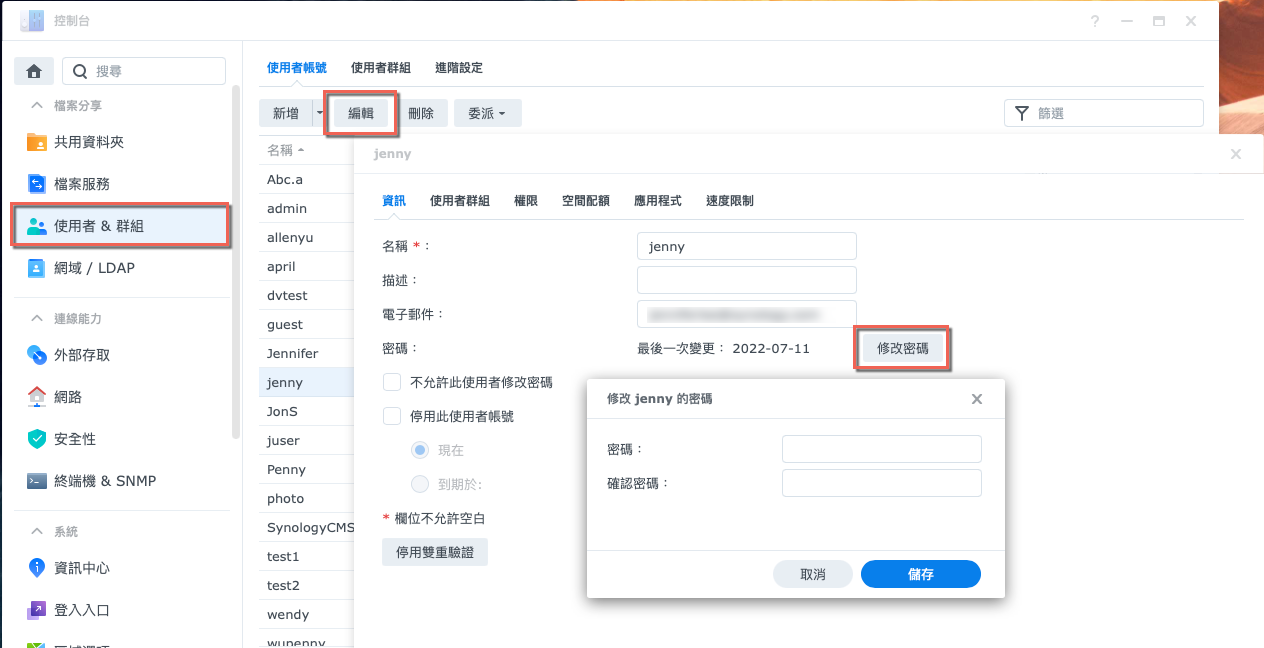The width and height of the screenshot is (1264, 648).
Task: Select user JonS in the list
Action: click(x=306, y=411)
